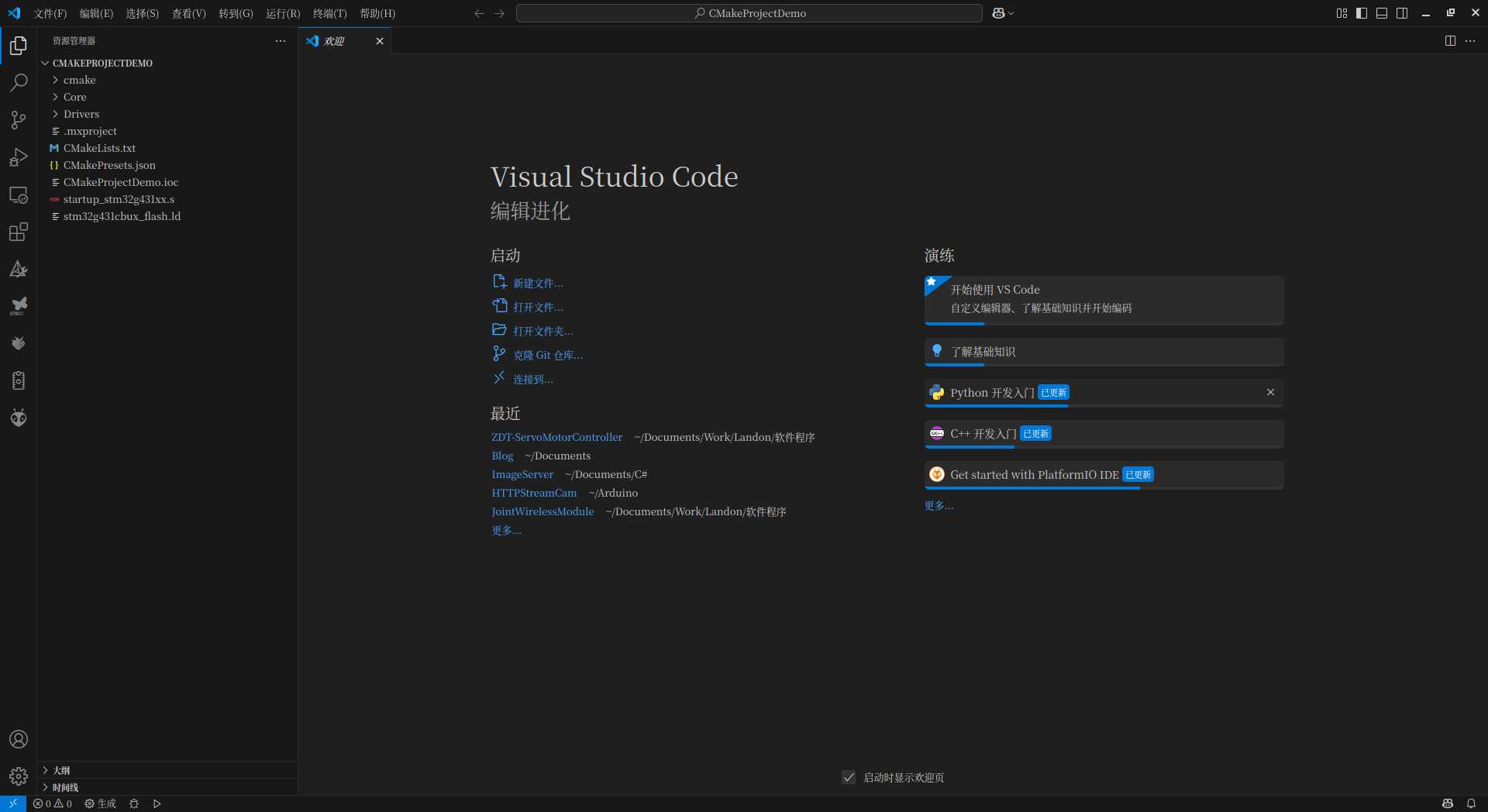This screenshot has height=812, width=1488.
Task: Click 更多... under 演练 walkthroughs
Action: [x=939, y=505]
